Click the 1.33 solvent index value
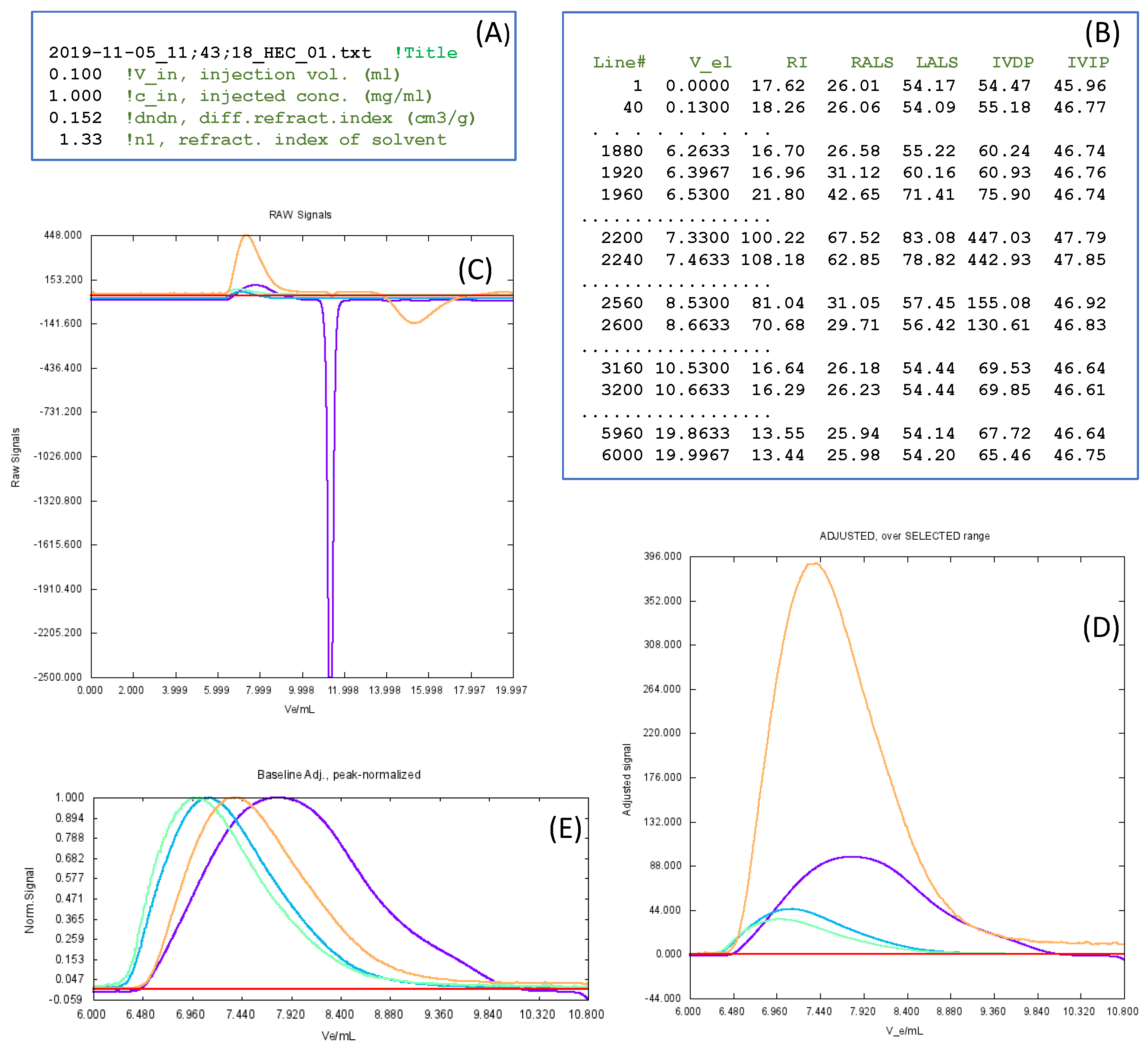 tap(80, 139)
